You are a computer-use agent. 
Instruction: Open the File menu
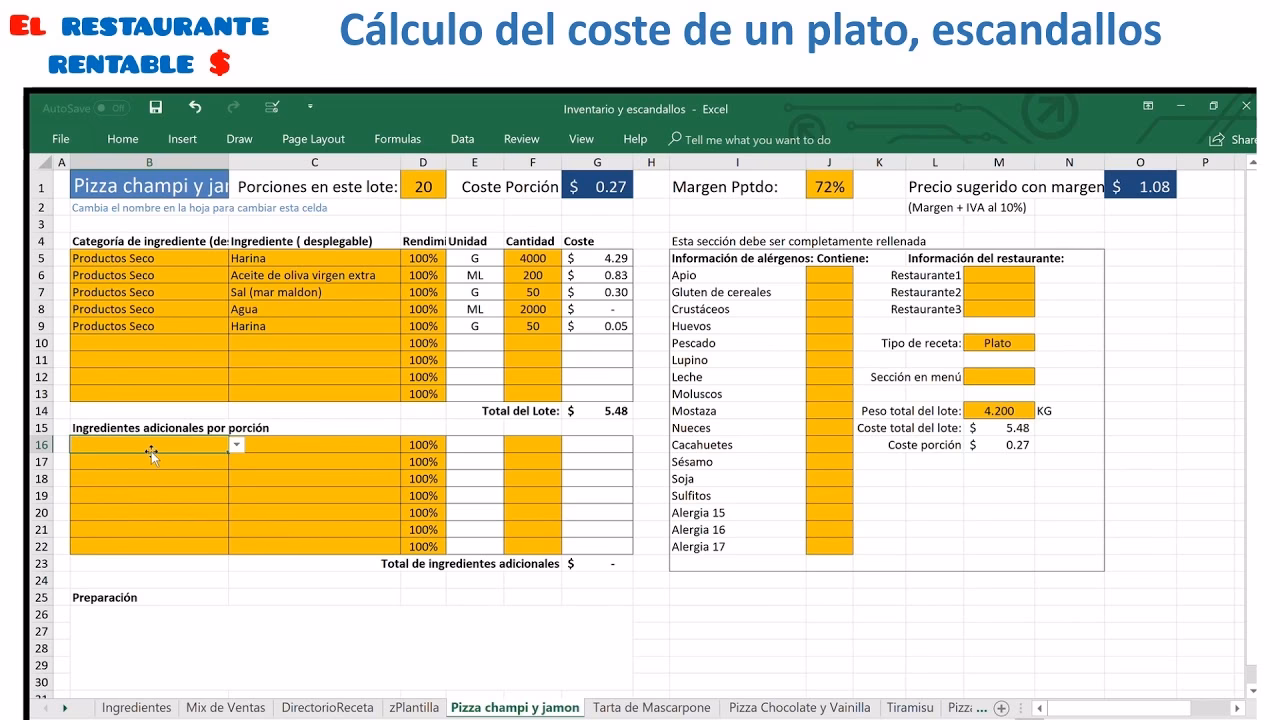pos(60,139)
